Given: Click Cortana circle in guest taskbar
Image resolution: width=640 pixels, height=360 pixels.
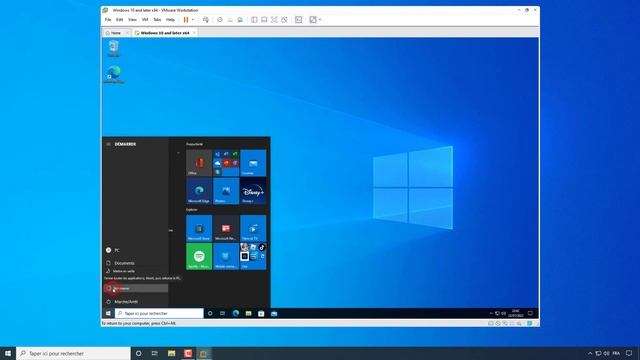Looking at the screenshot, I should point(210,313).
